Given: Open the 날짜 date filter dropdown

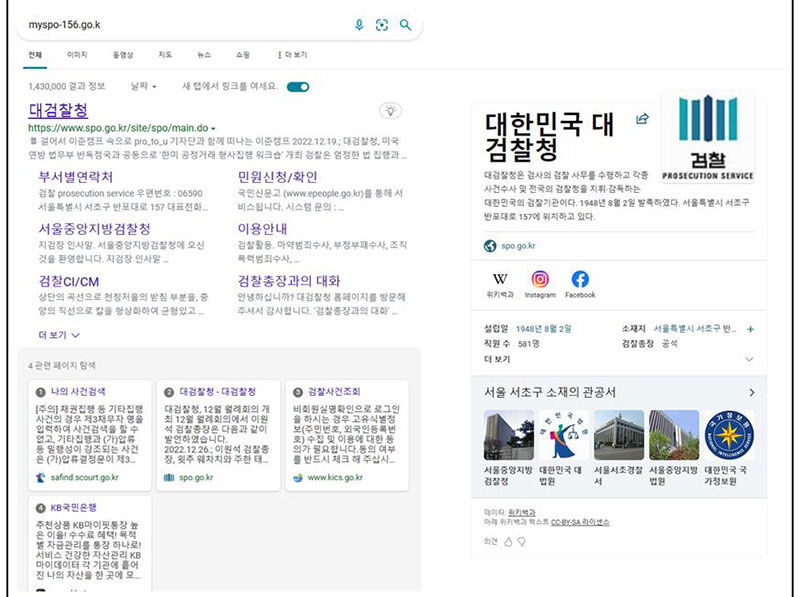Looking at the screenshot, I should 143,86.
